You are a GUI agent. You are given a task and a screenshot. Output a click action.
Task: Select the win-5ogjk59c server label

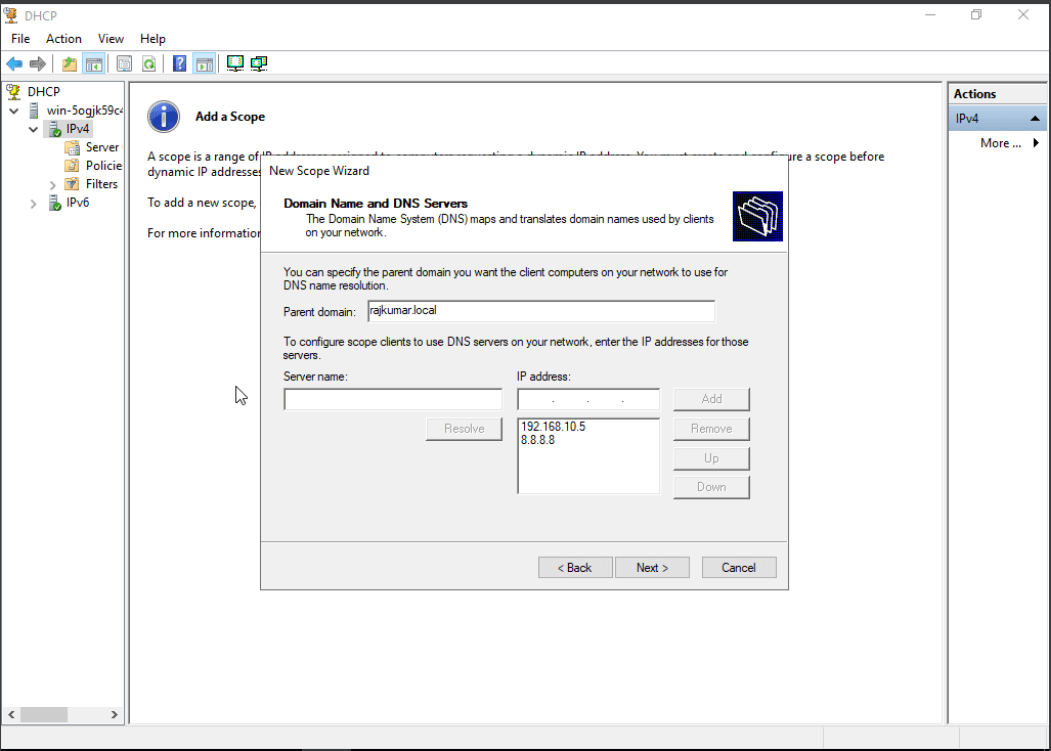pyautogui.click(x=84, y=110)
